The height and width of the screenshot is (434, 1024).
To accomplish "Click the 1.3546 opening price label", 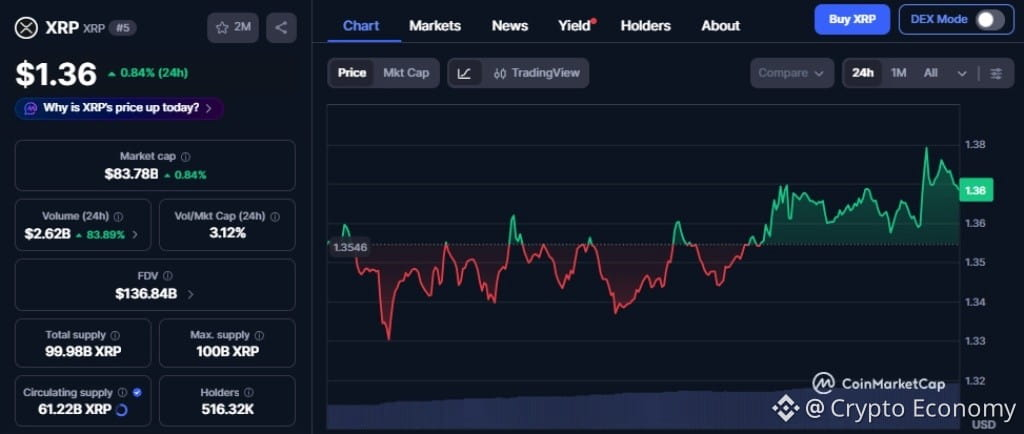I will [x=350, y=247].
